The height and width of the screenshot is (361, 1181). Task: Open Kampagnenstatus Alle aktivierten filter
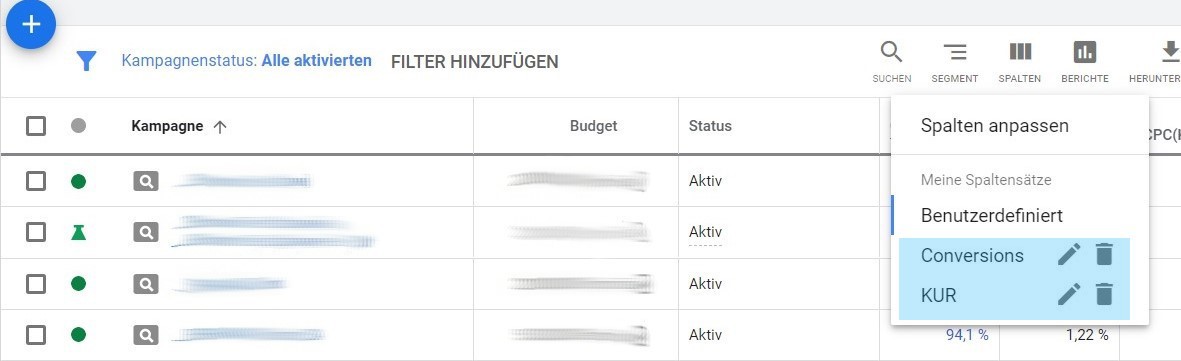point(246,60)
